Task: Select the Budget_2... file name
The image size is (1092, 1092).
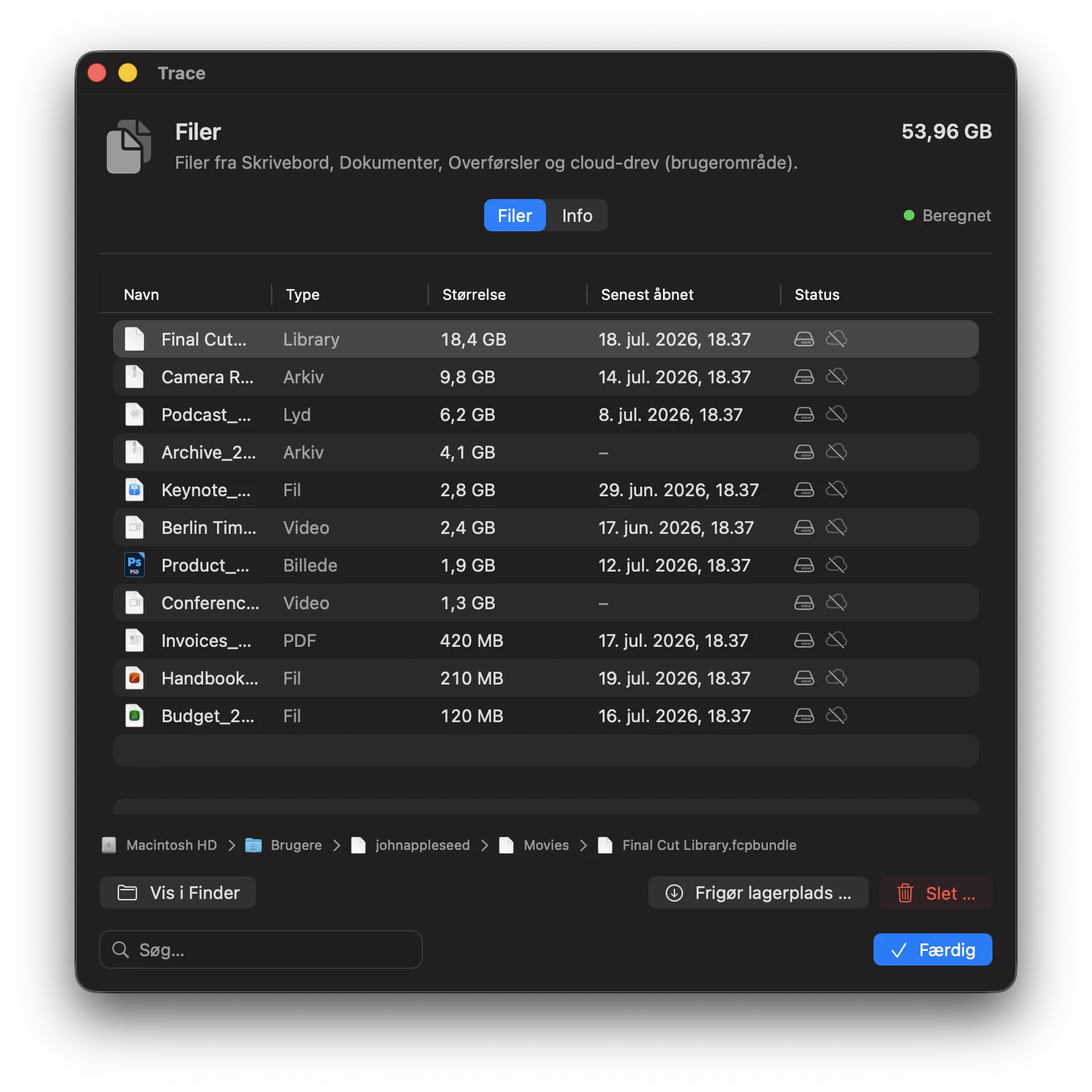Action: pyautogui.click(x=208, y=716)
